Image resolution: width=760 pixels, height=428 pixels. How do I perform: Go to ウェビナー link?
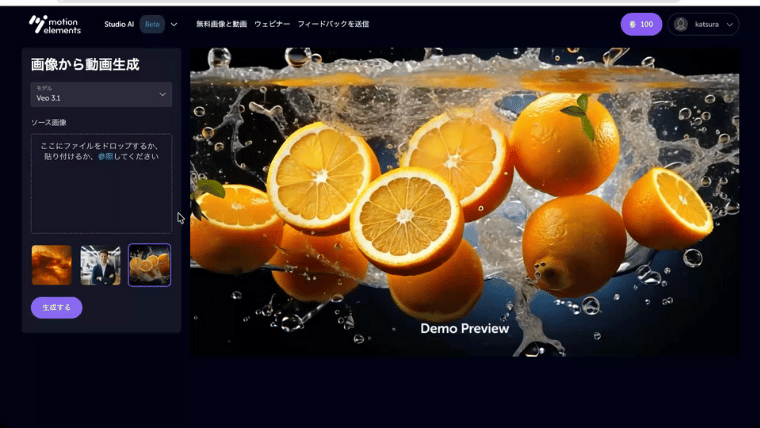(x=272, y=24)
